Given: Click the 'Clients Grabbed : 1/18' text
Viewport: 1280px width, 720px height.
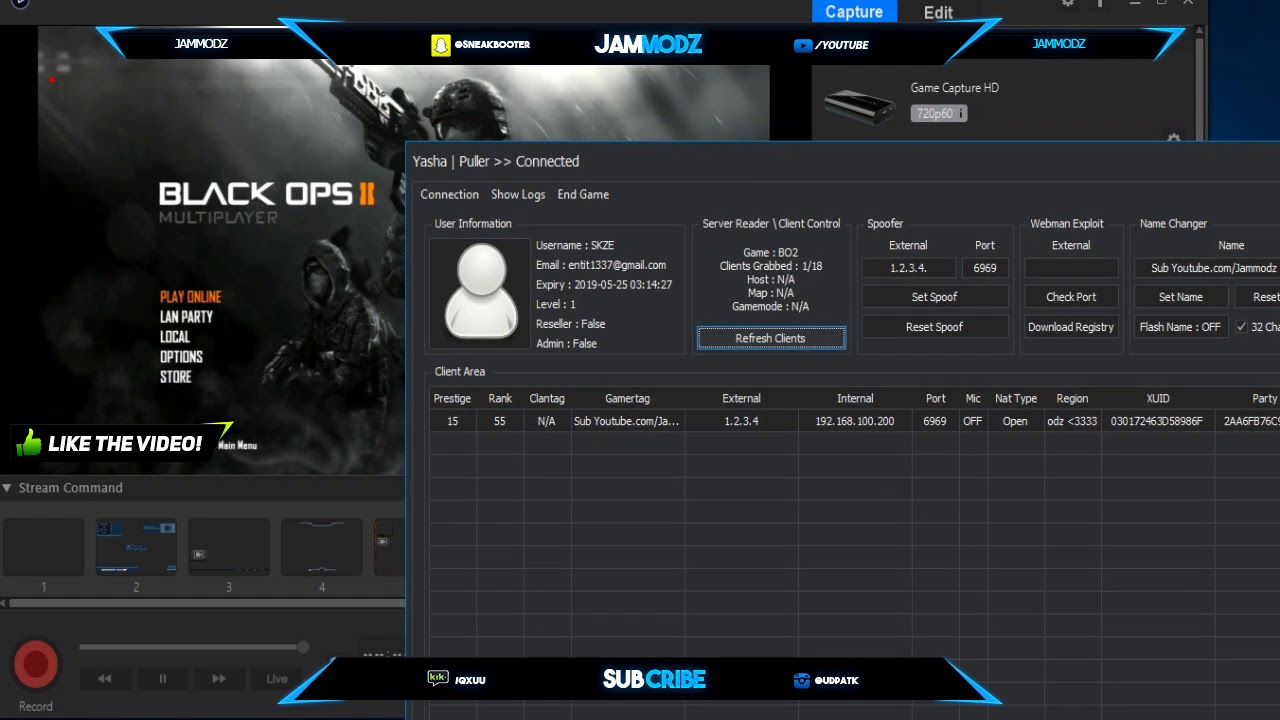Looking at the screenshot, I should click(x=770, y=267).
